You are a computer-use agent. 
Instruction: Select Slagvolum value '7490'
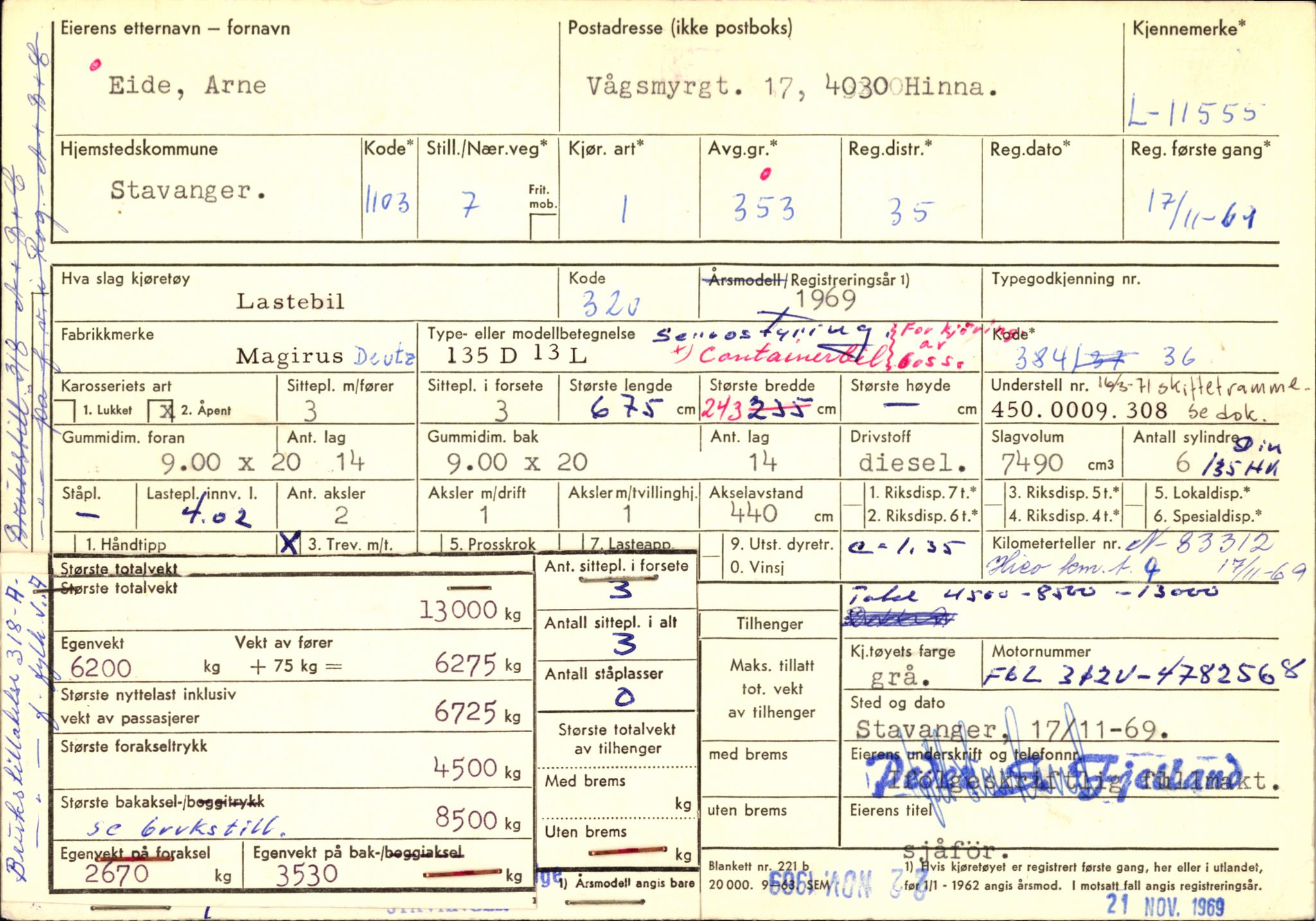click(x=1031, y=463)
